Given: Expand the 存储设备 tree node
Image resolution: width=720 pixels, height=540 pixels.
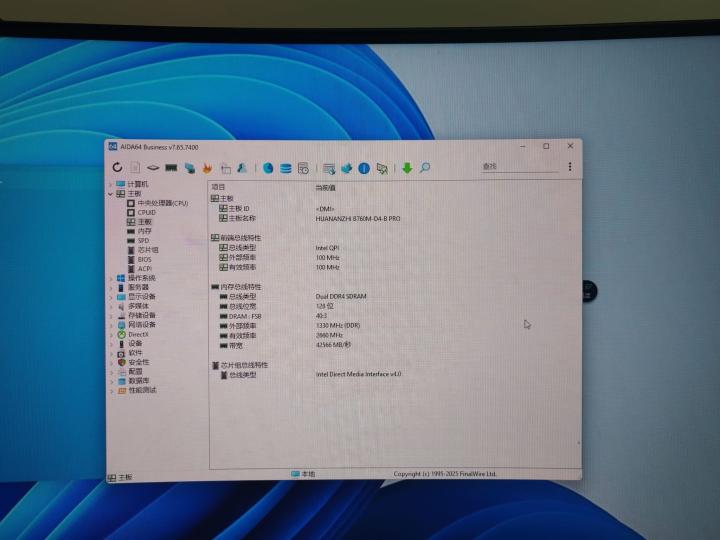Looking at the screenshot, I should click(x=111, y=316).
